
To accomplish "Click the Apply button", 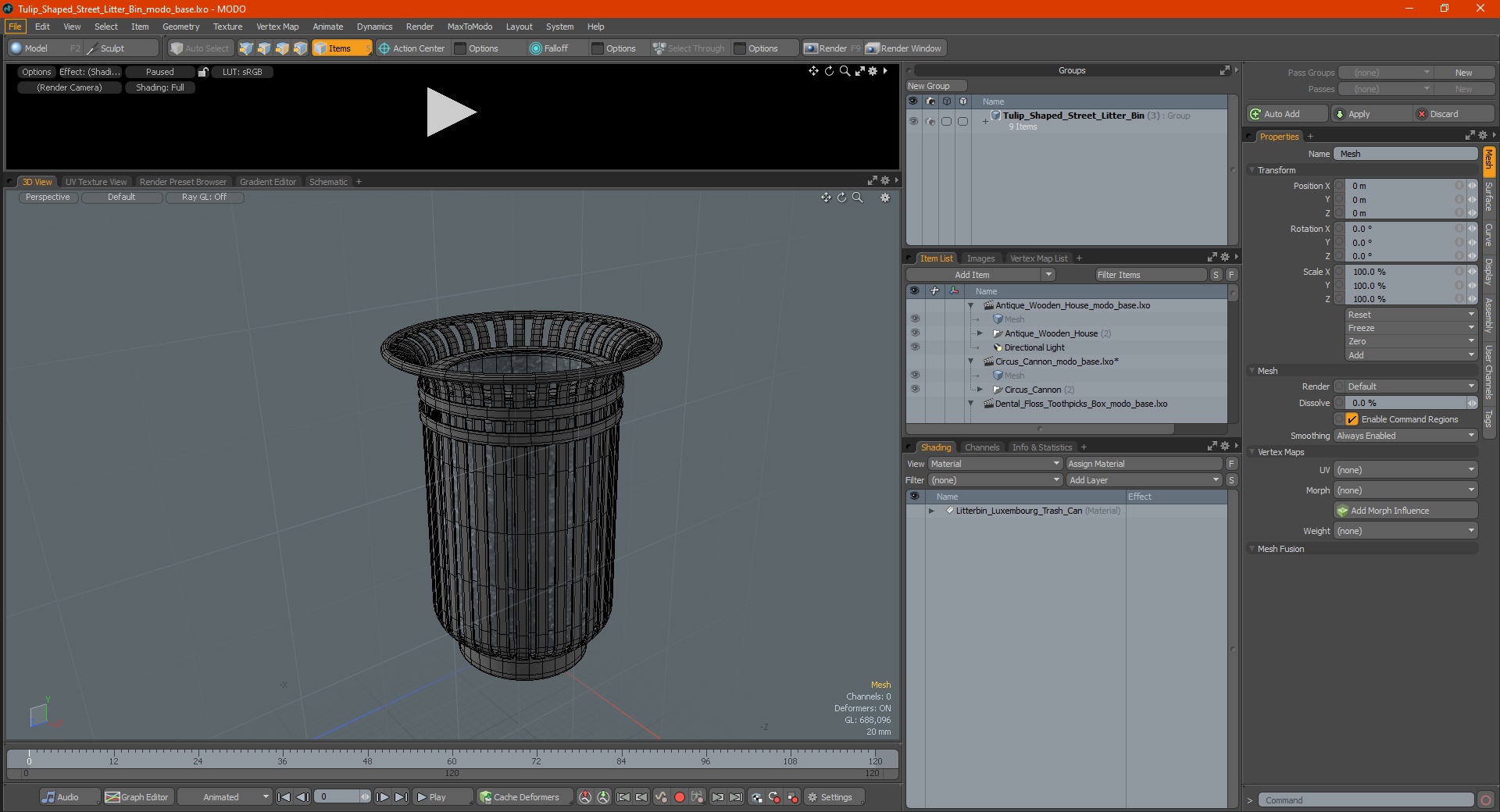I will 1371,114.
